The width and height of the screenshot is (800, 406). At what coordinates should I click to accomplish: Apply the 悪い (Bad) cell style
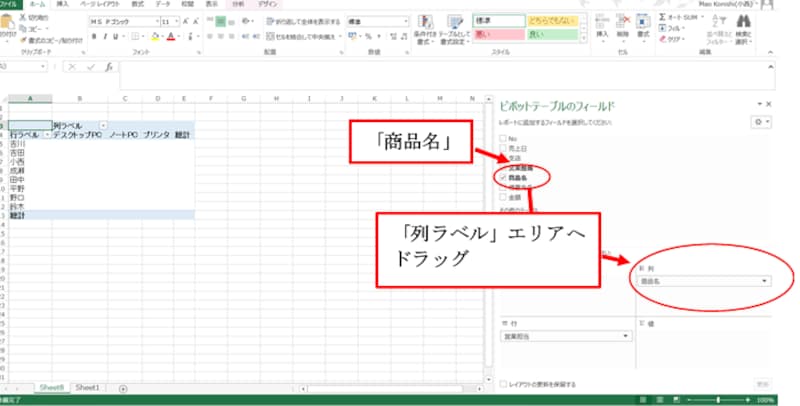pos(498,35)
